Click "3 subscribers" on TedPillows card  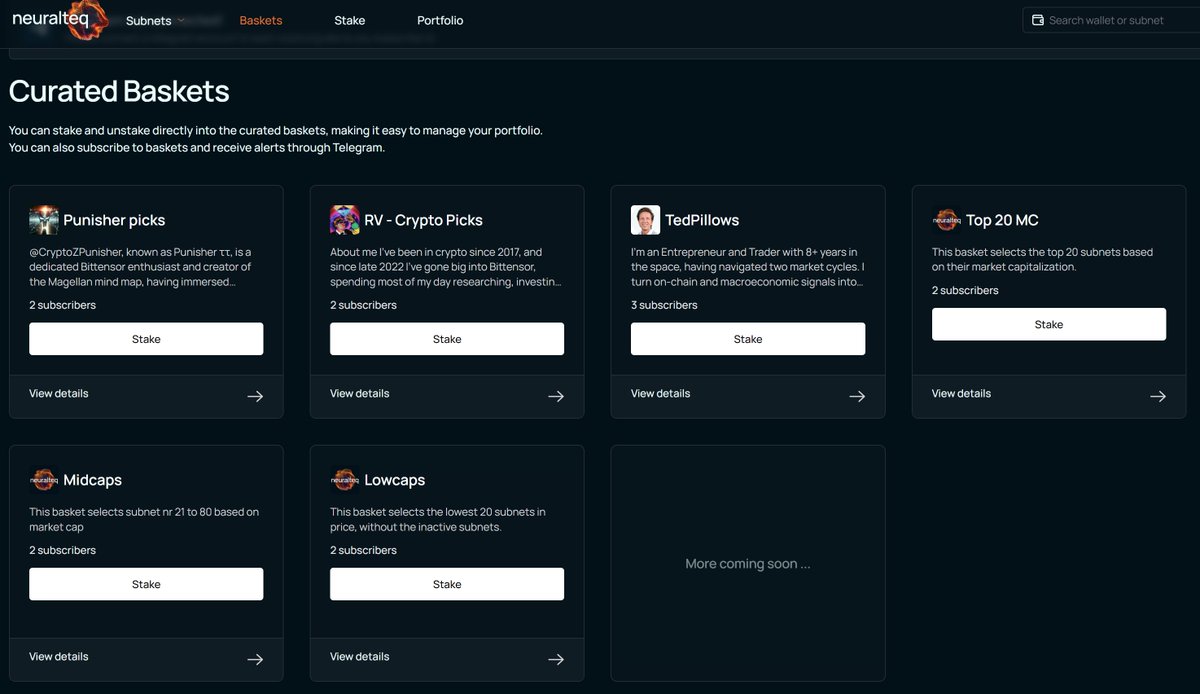[x=664, y=305]
